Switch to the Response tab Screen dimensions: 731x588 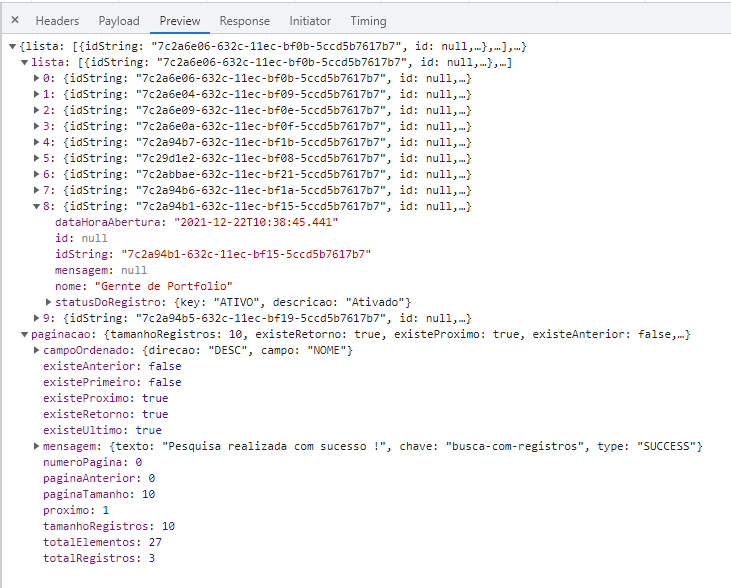pyautogui.click(x=245, y=21)
